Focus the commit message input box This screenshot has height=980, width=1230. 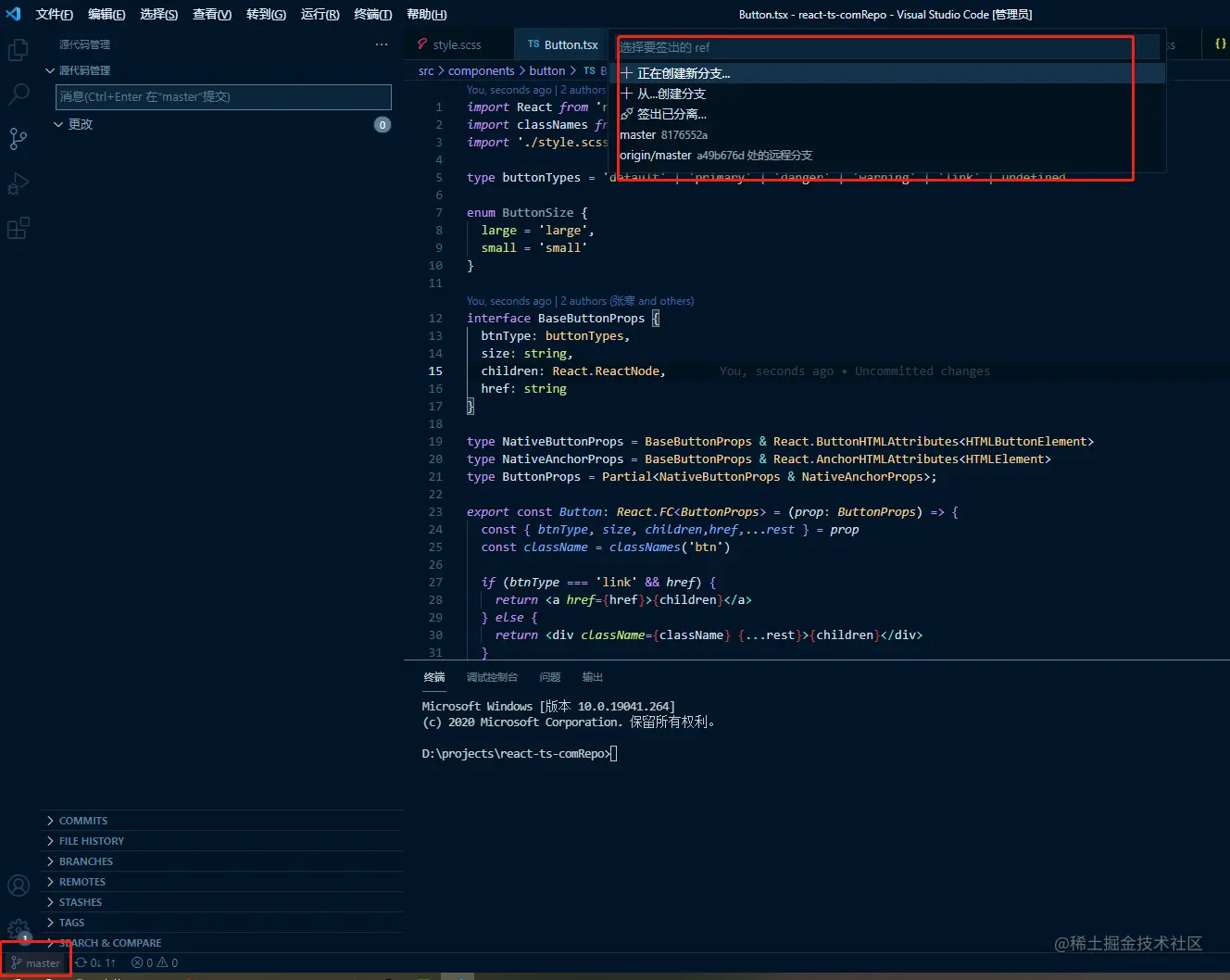tap(223, 96)
